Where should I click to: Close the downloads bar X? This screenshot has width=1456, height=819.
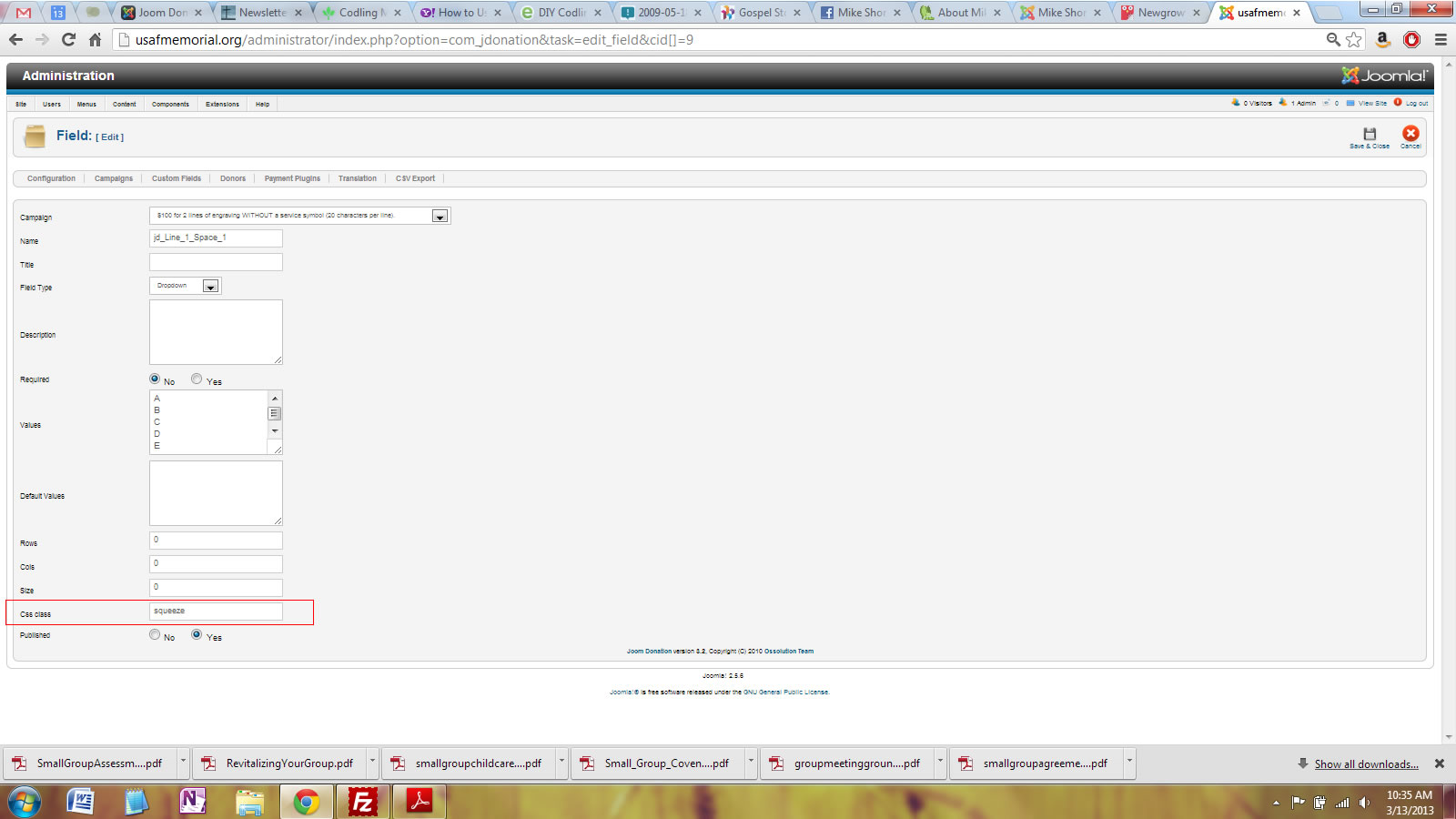tap(1440, 763)
